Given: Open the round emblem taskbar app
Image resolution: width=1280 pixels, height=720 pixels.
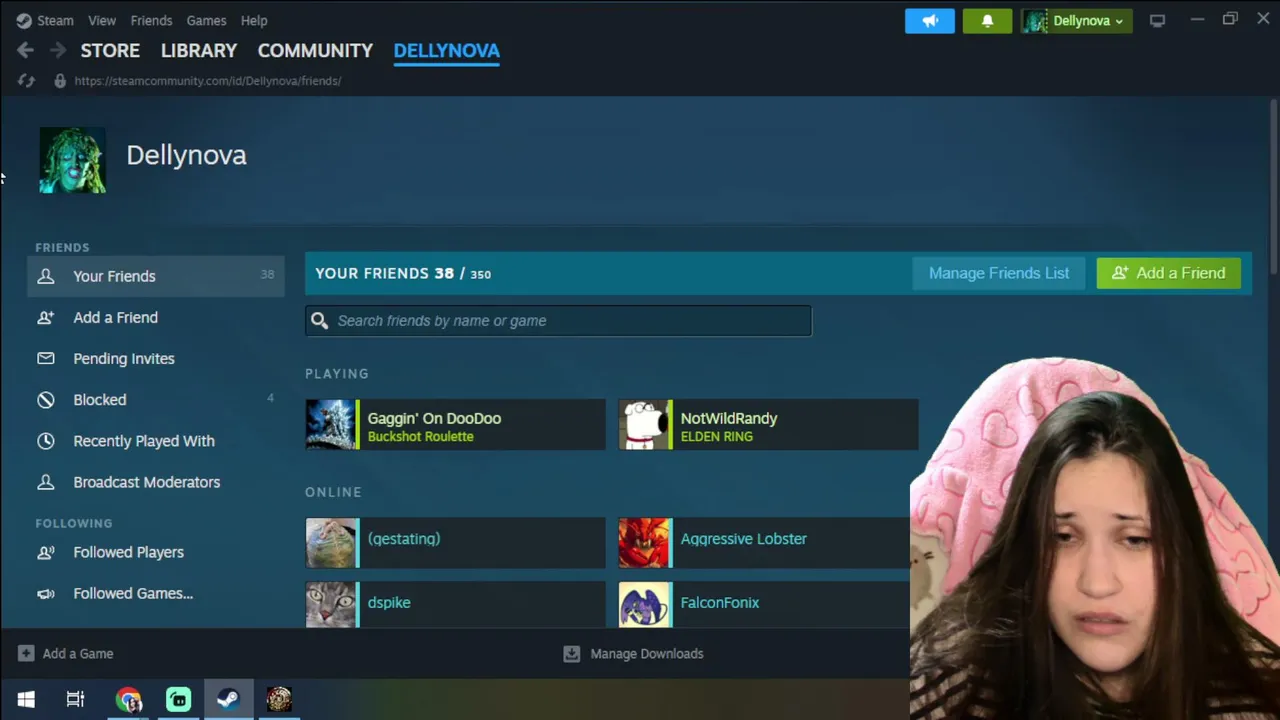Looking at the screenshot, I should click(x=279, y=699).
